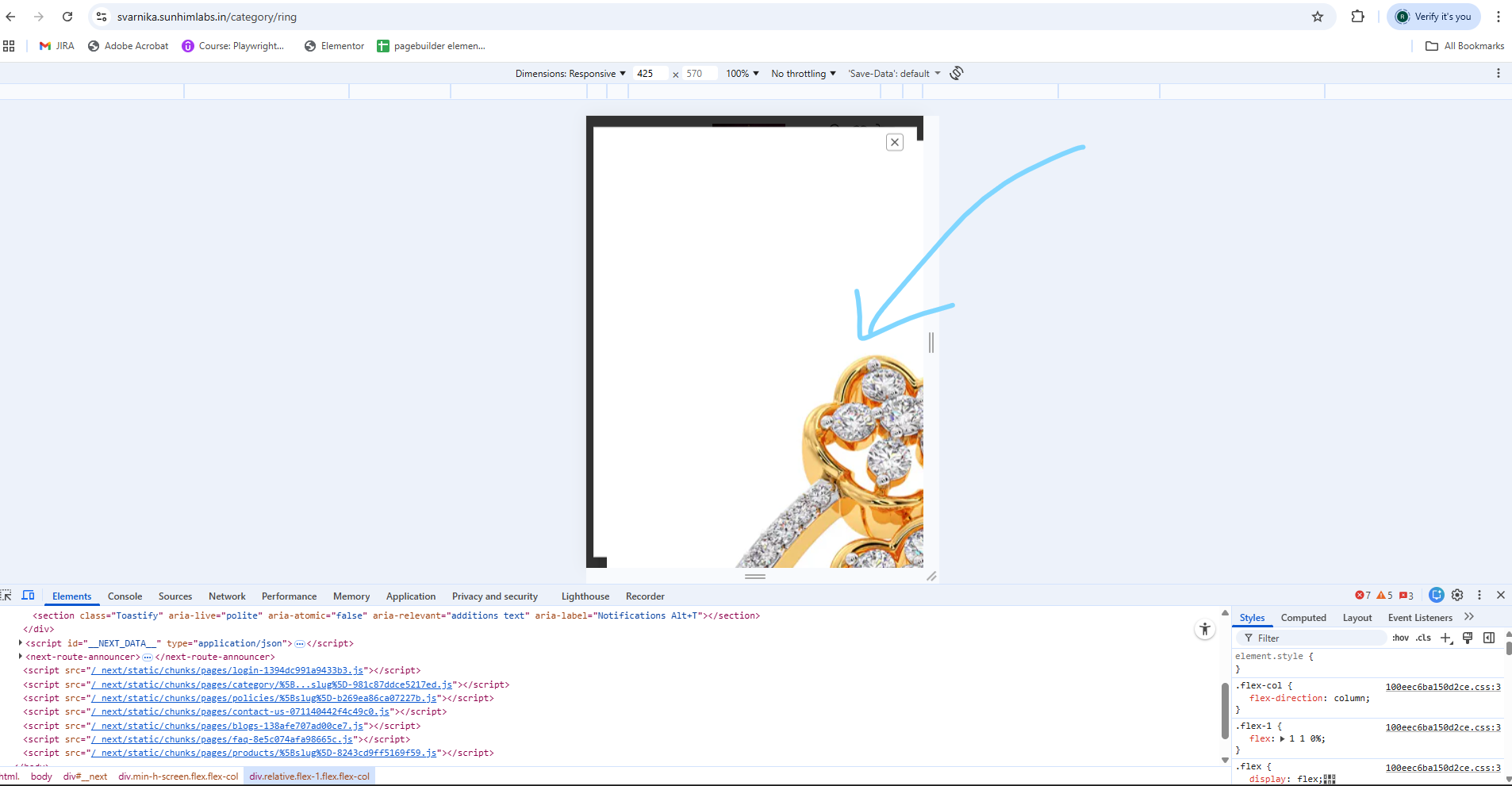Go back to the previous page
Screen dimensions: 1512x786
(11, 17)
